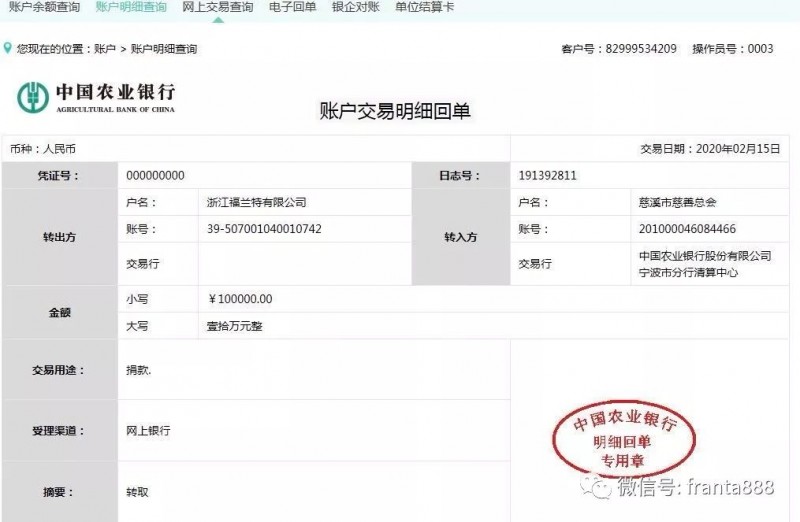
Task: Switch to 网上交易查询 tab
Action: pyautogui.click(x=218, y=7)
